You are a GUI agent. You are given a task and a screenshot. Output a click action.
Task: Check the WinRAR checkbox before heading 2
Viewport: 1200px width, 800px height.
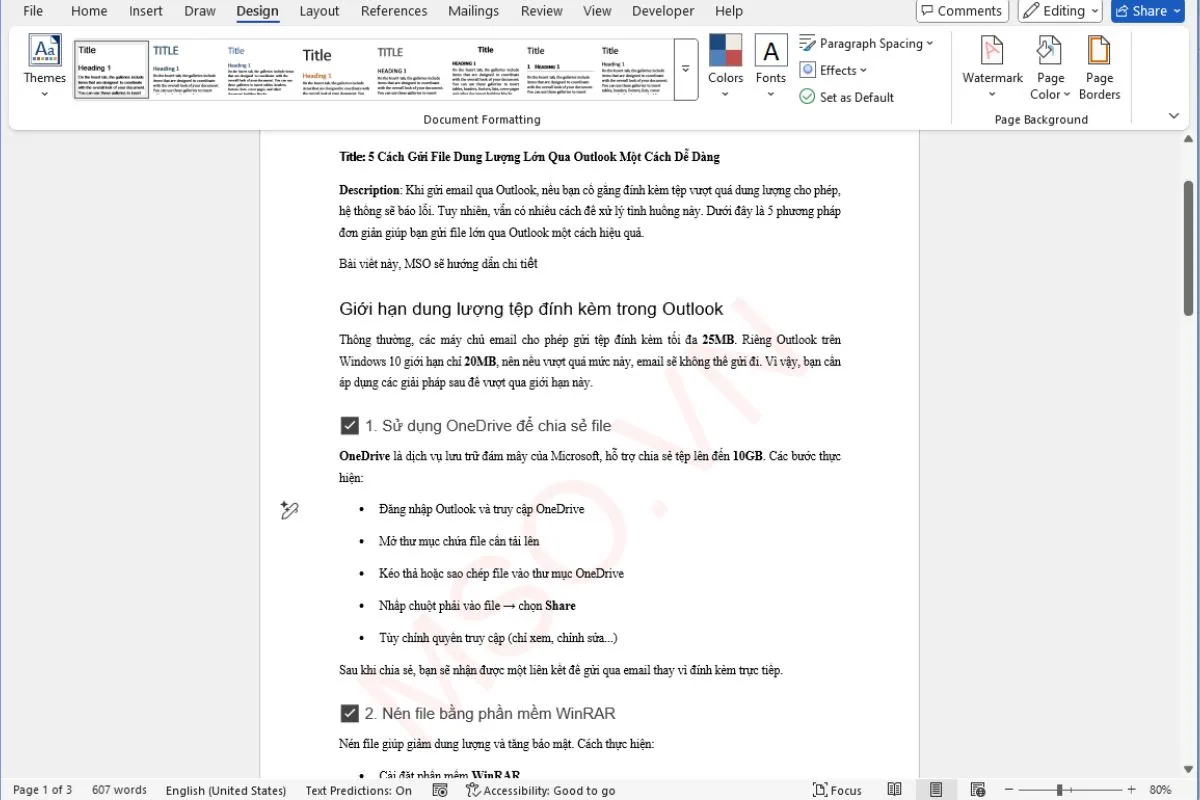point(349,713)
